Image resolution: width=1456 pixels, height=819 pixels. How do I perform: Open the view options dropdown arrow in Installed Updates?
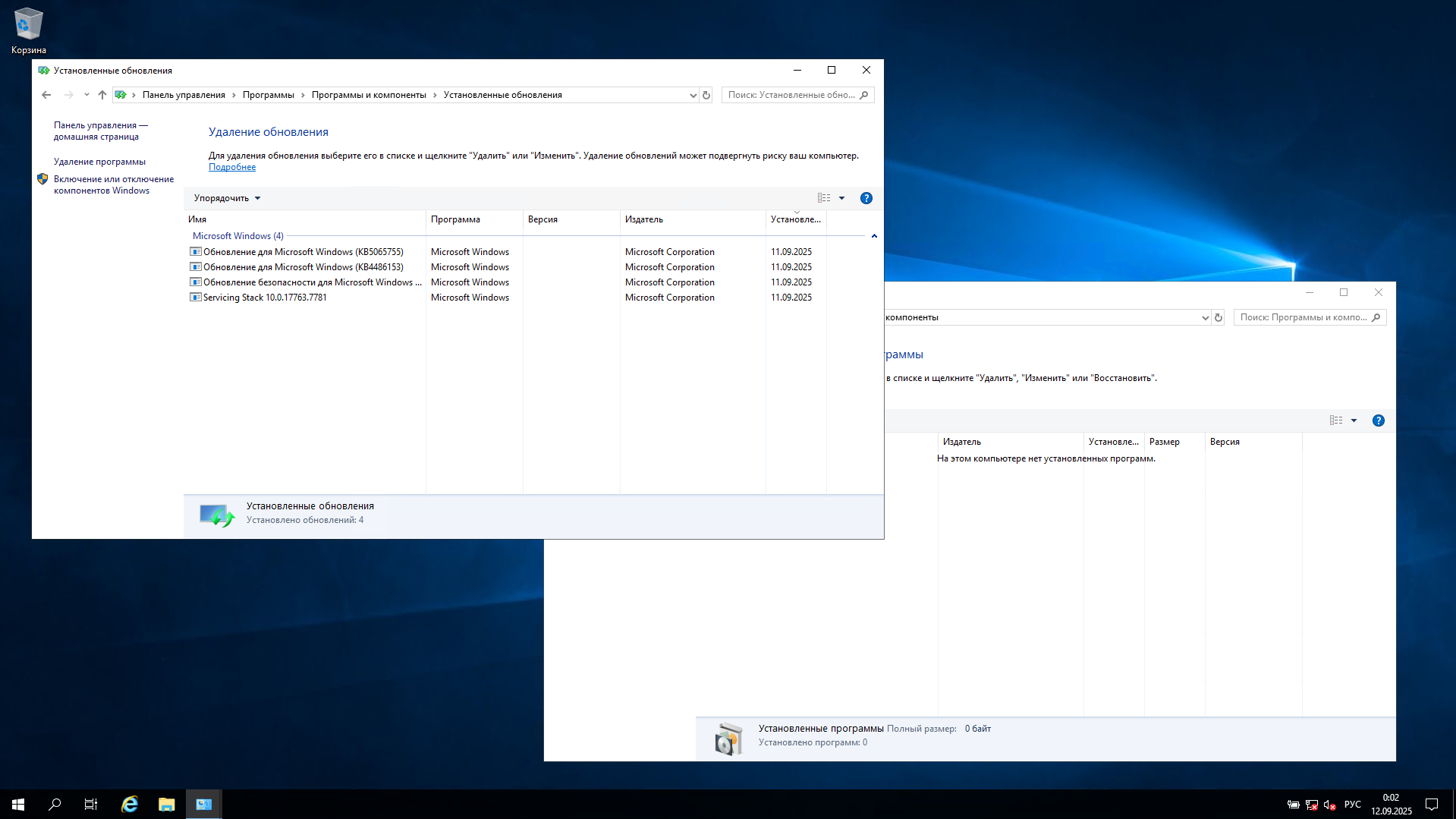pyautogui.click(x=841, y=198)
